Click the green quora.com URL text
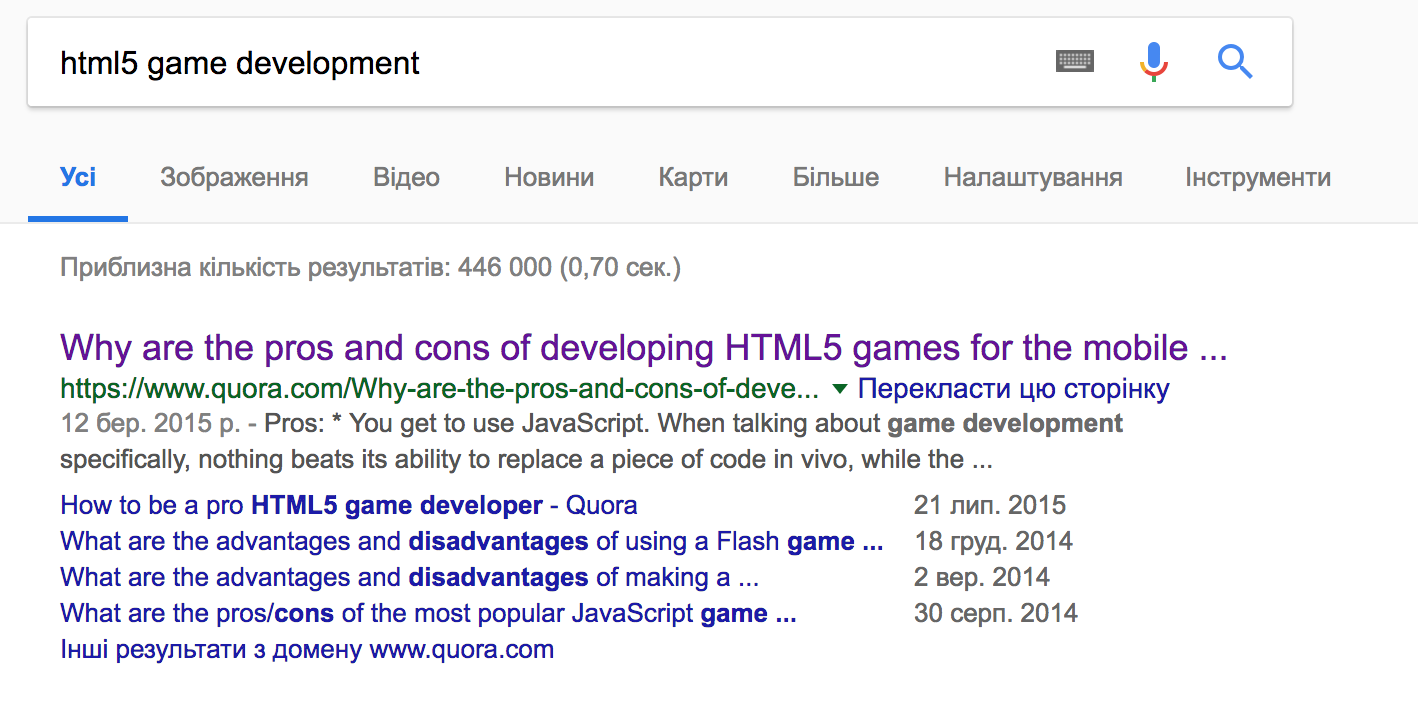1418x710 pixels. click(x=440, y=388)
